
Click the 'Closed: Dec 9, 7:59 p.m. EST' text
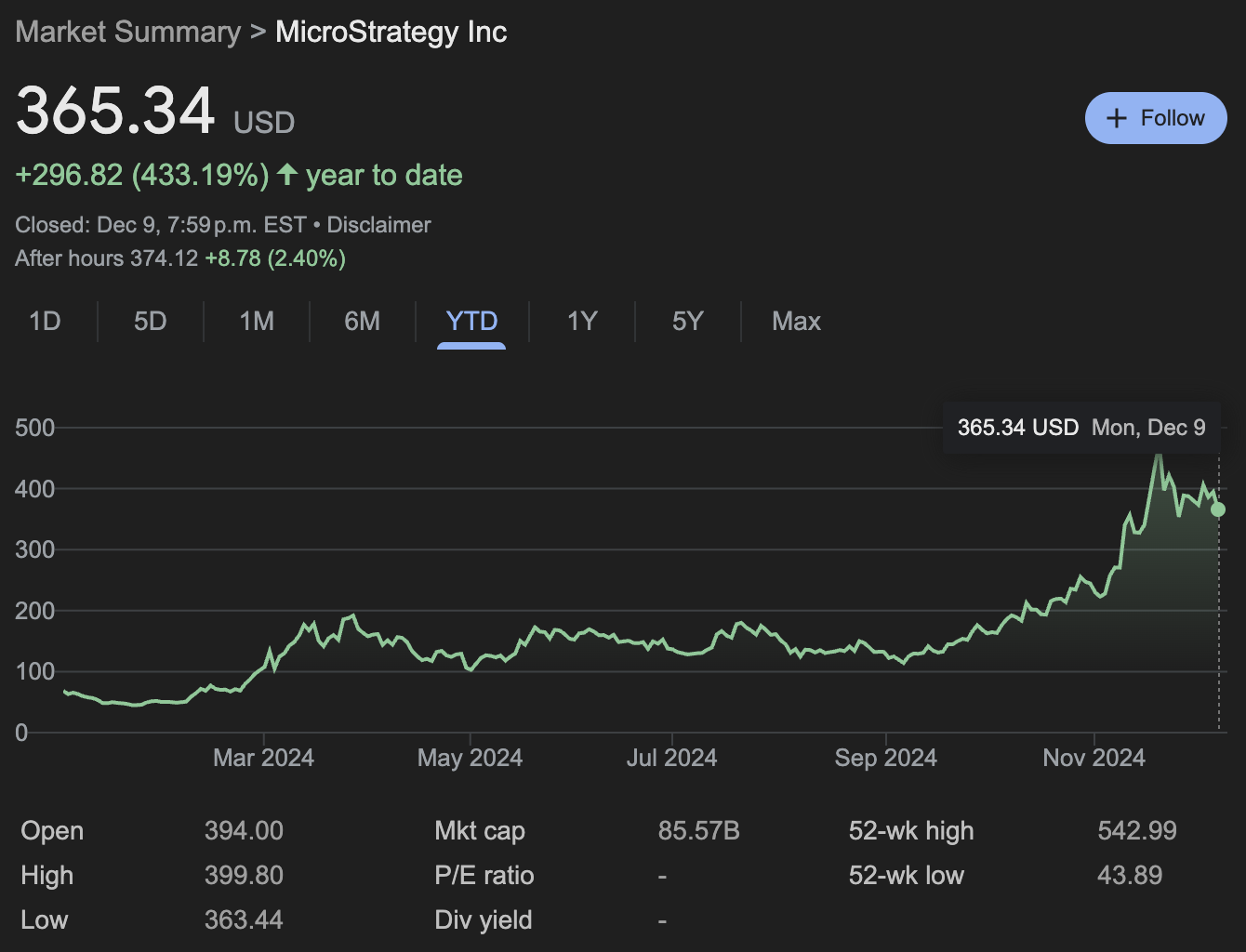[161, 225]
